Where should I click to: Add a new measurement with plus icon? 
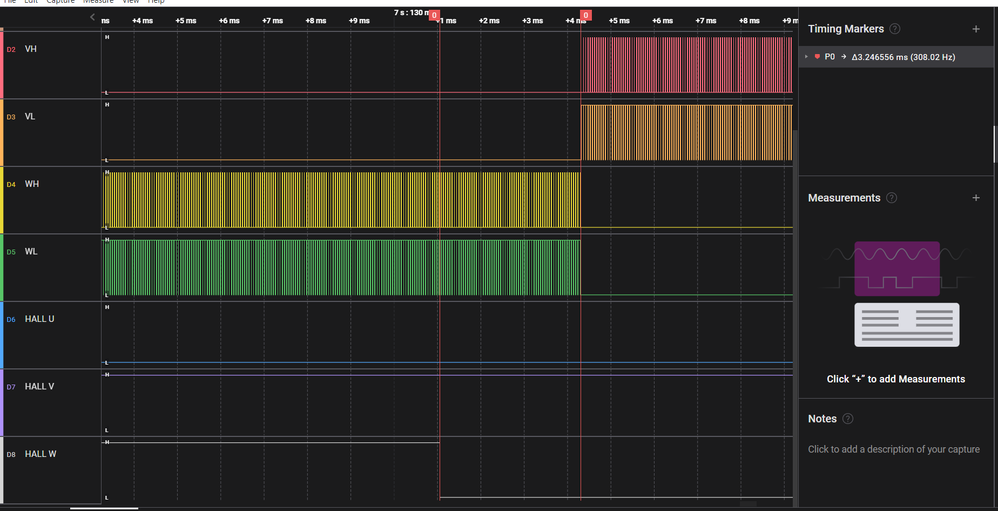click(976, 198)
